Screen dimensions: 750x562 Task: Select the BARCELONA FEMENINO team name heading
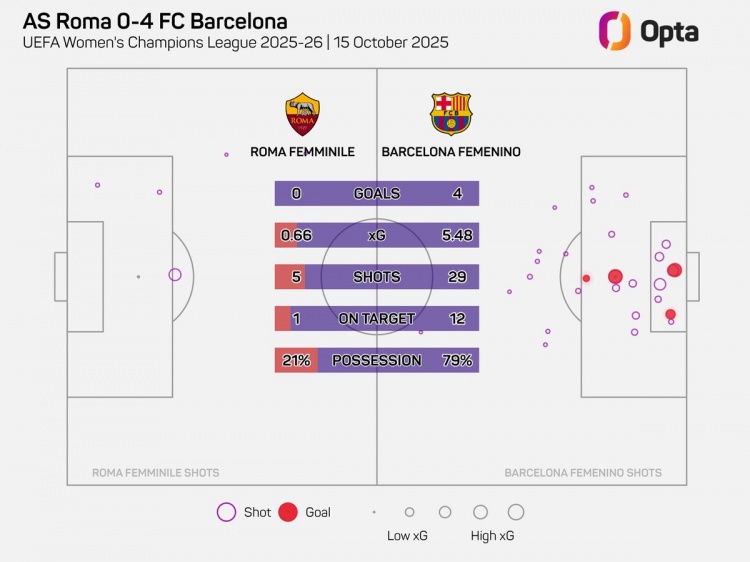coord(451,152)
